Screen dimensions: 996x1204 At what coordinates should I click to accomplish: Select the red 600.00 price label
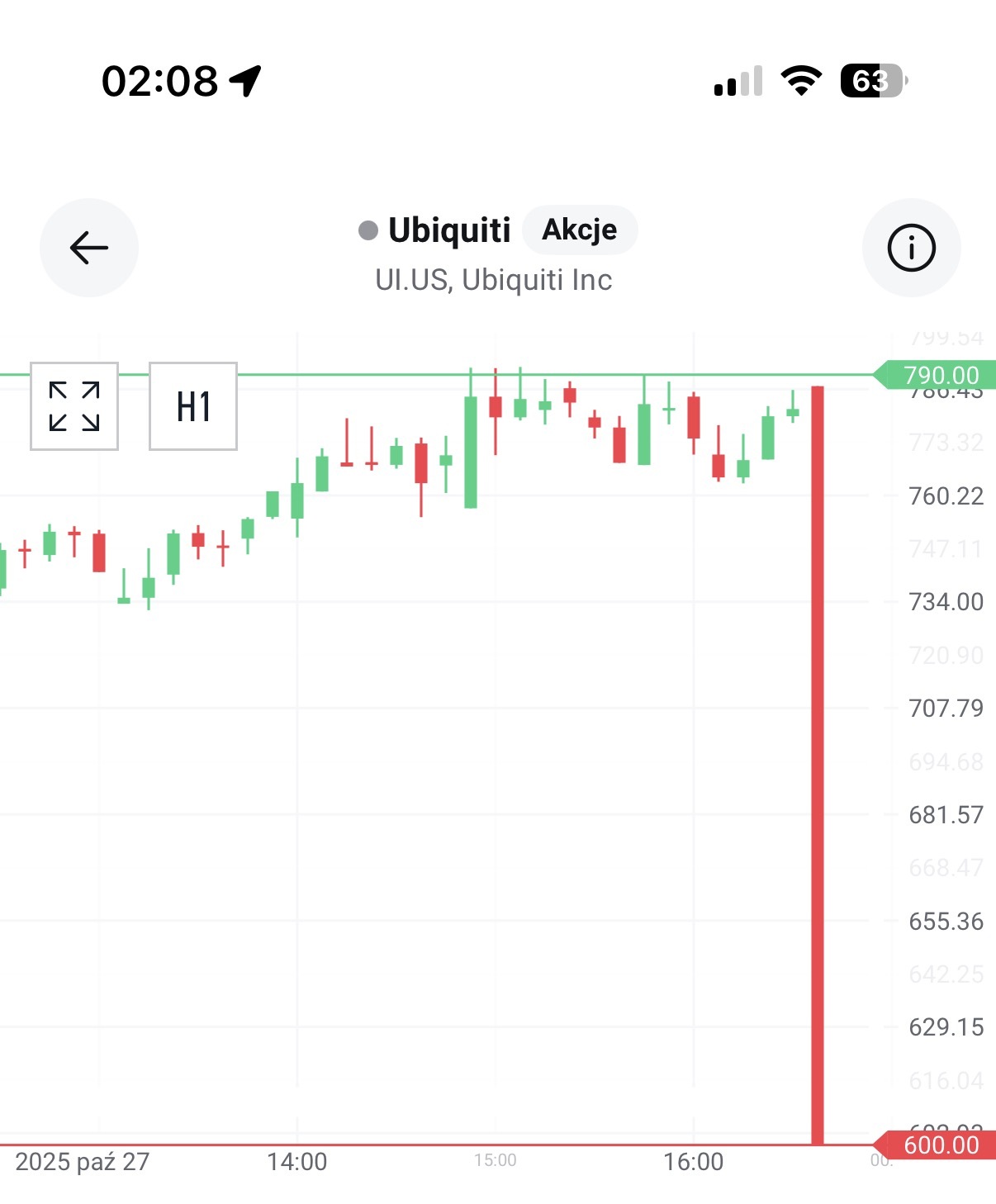(x=940, y=1145)
